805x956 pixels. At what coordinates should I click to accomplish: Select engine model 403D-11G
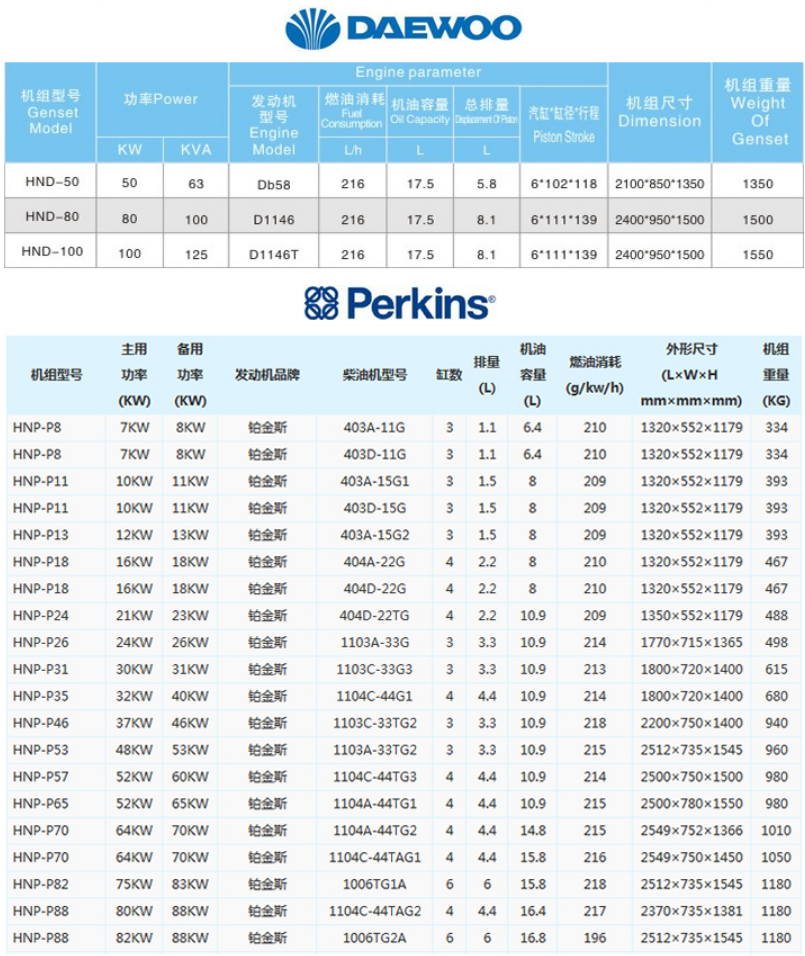coord(374,454)
